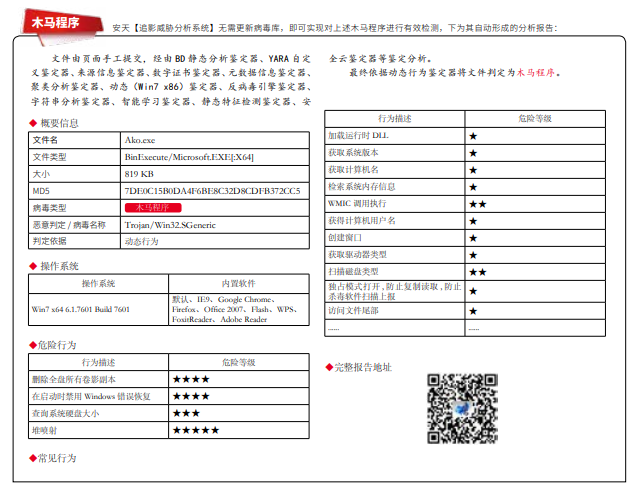
Task: Select the 常见行为 section heading
Action: pyautogui.click(x=57, y=458)
